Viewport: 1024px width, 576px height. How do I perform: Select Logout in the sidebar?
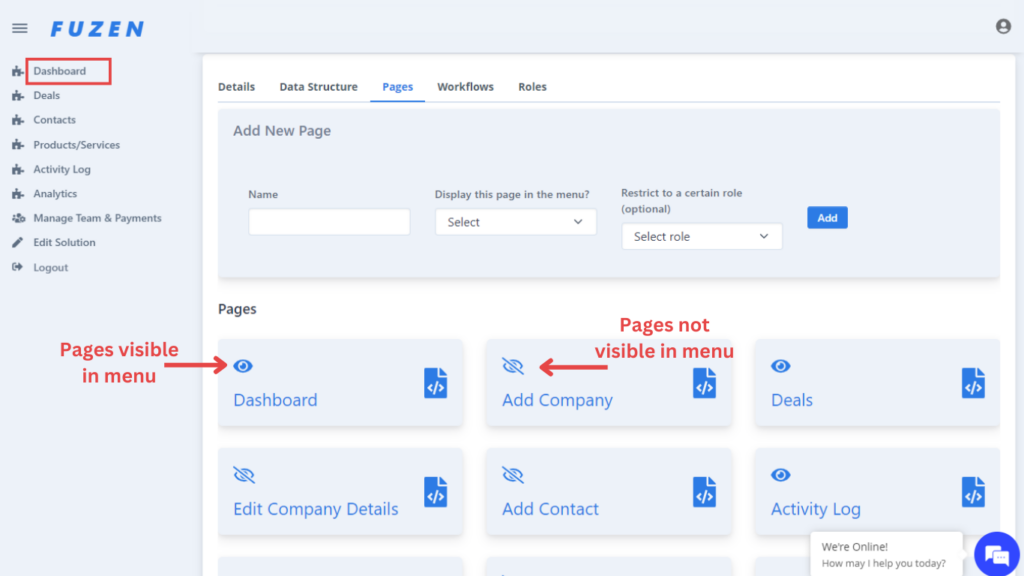click(x=50, y=267)
